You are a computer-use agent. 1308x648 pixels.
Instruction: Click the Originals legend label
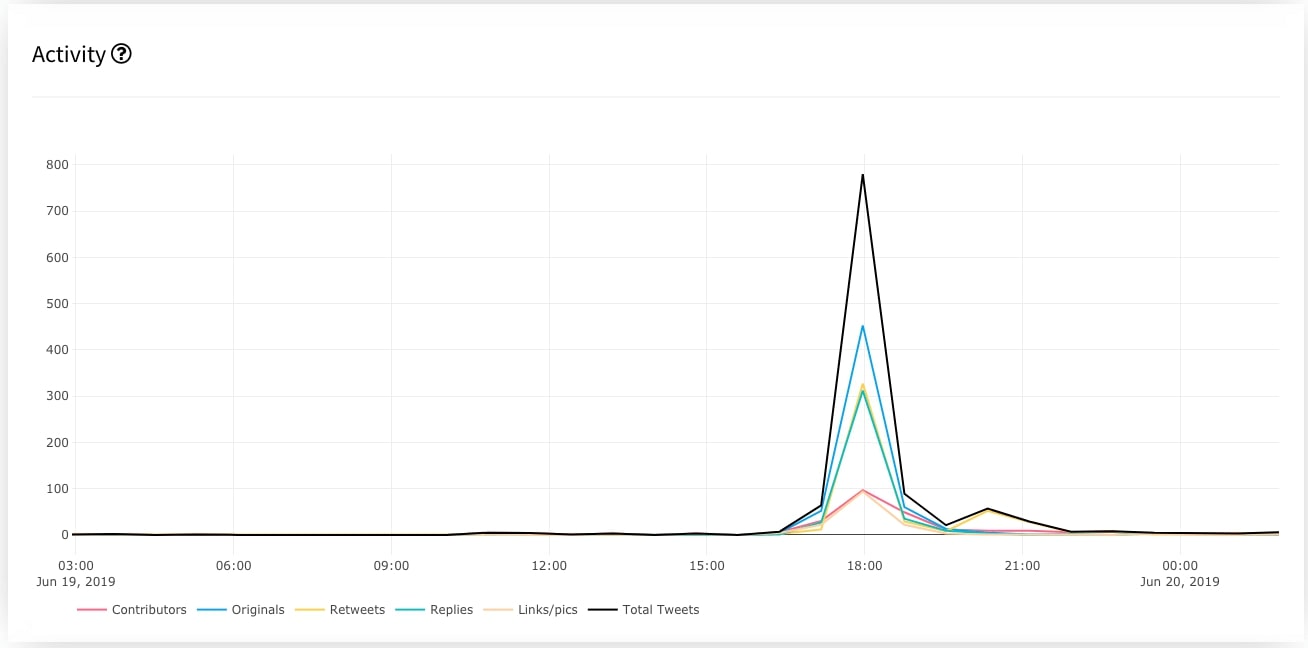[259, 609]
